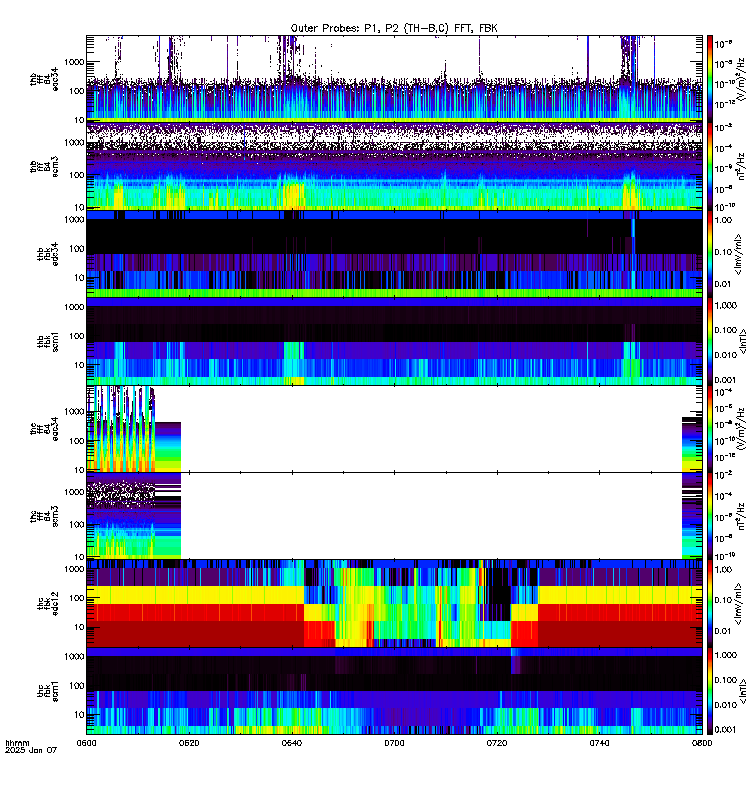Click inside the thb fff eac34 spectrogram
Image resolution: width=750 pixels, height=800 pixels.
394,79
